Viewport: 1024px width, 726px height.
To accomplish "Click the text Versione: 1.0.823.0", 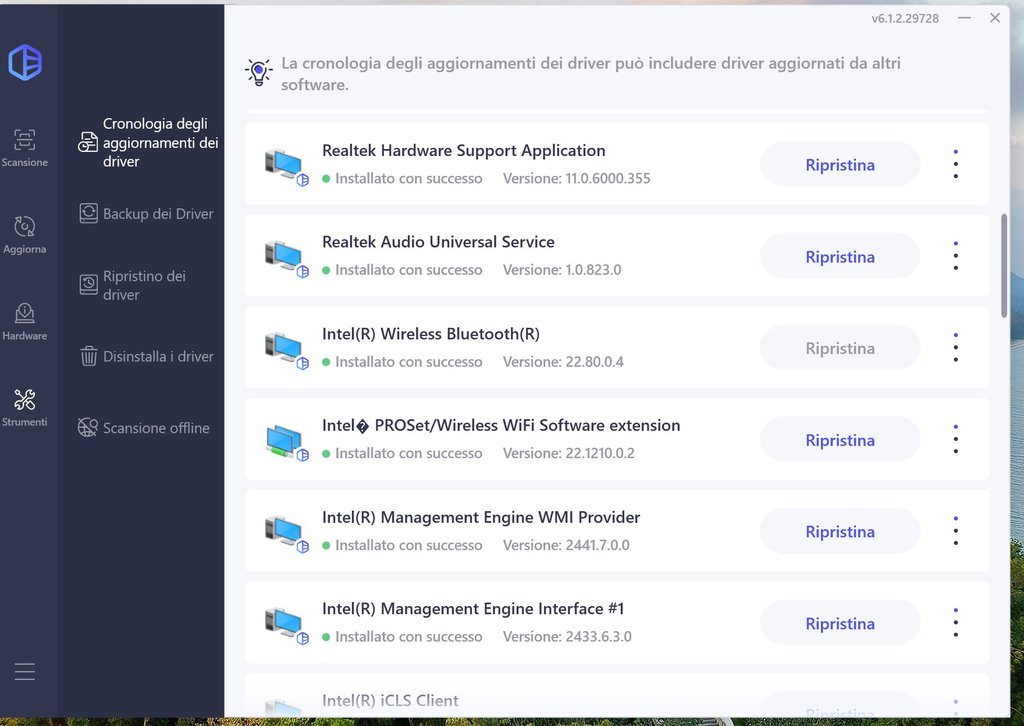I will 562,270.
